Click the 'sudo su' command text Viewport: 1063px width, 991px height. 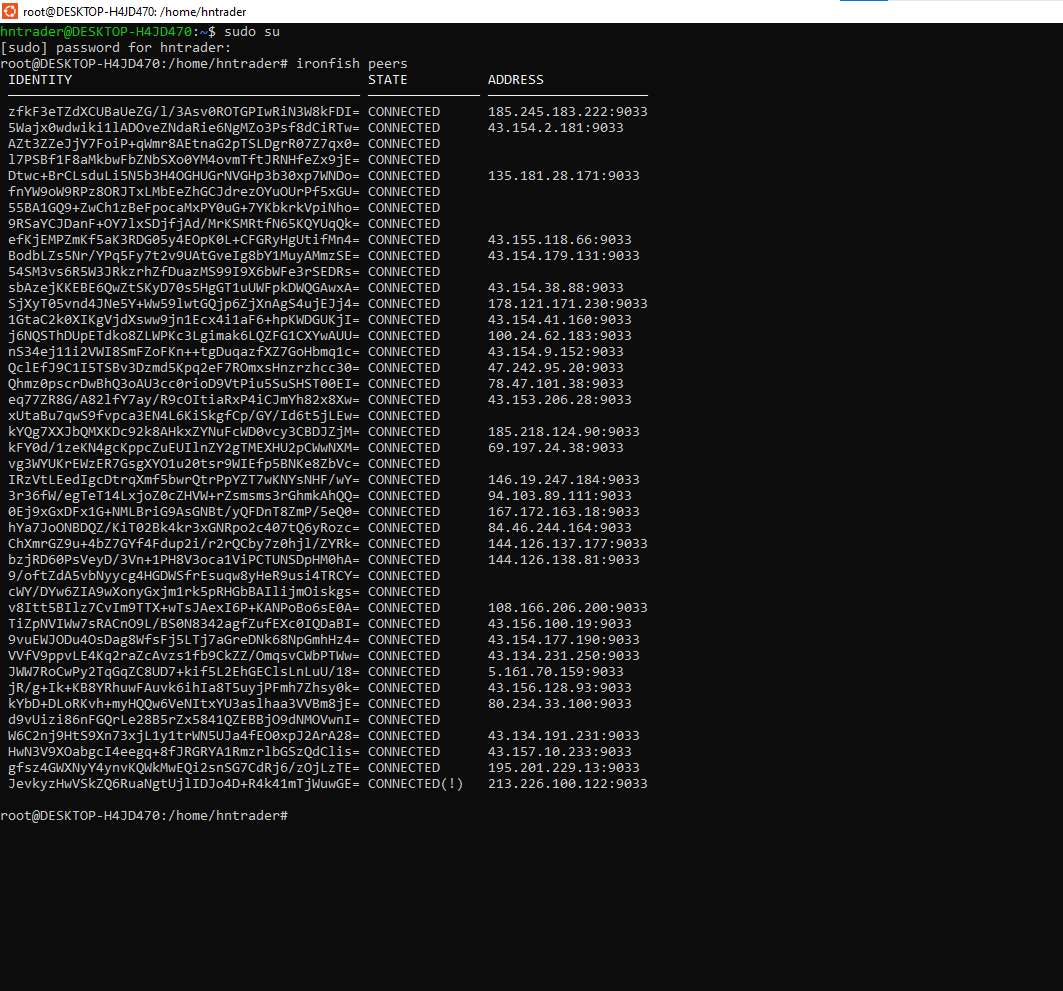(252, 32)
